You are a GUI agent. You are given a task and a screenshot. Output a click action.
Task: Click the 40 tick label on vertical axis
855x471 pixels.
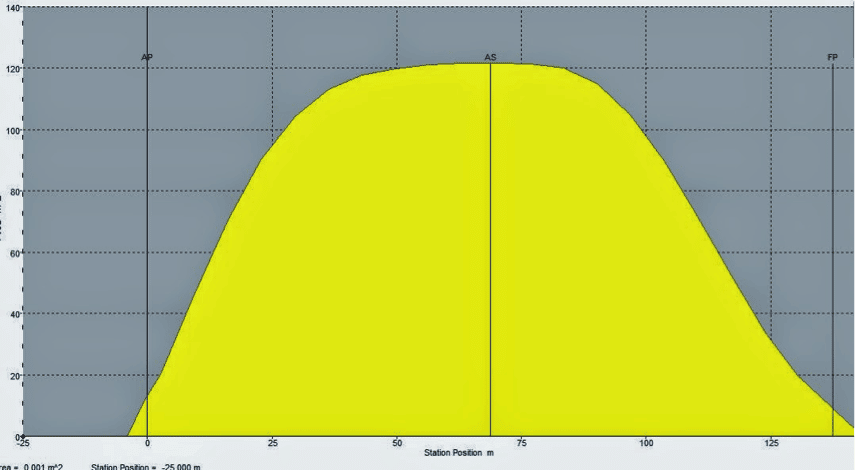click(x=13, y=314)
